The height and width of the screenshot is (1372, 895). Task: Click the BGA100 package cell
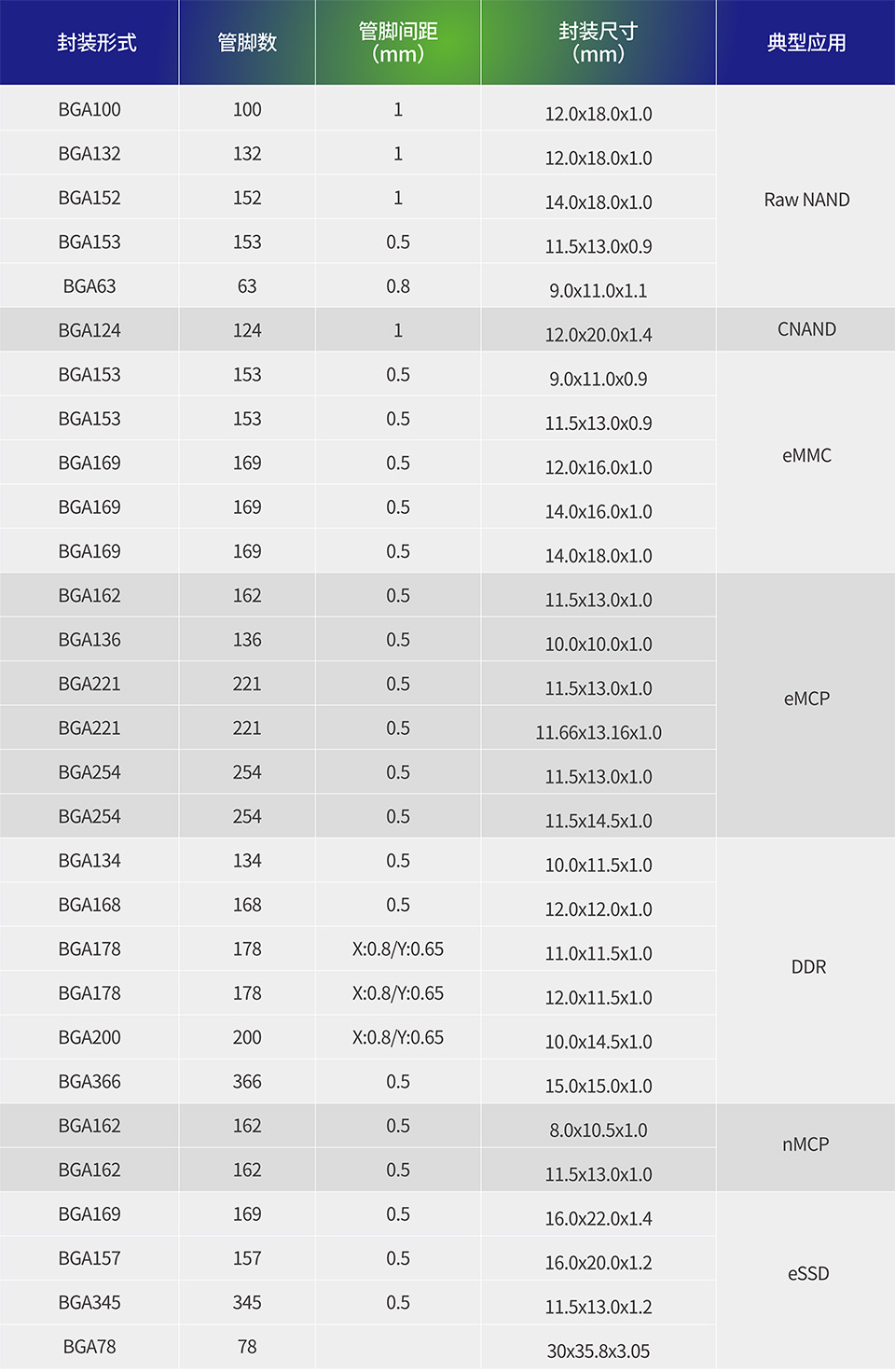click(x=89, y=109)
